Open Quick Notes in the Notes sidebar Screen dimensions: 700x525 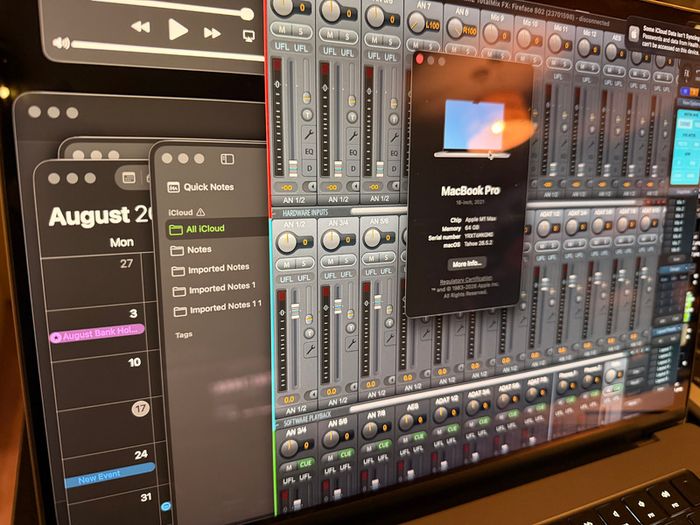(200, 187)
